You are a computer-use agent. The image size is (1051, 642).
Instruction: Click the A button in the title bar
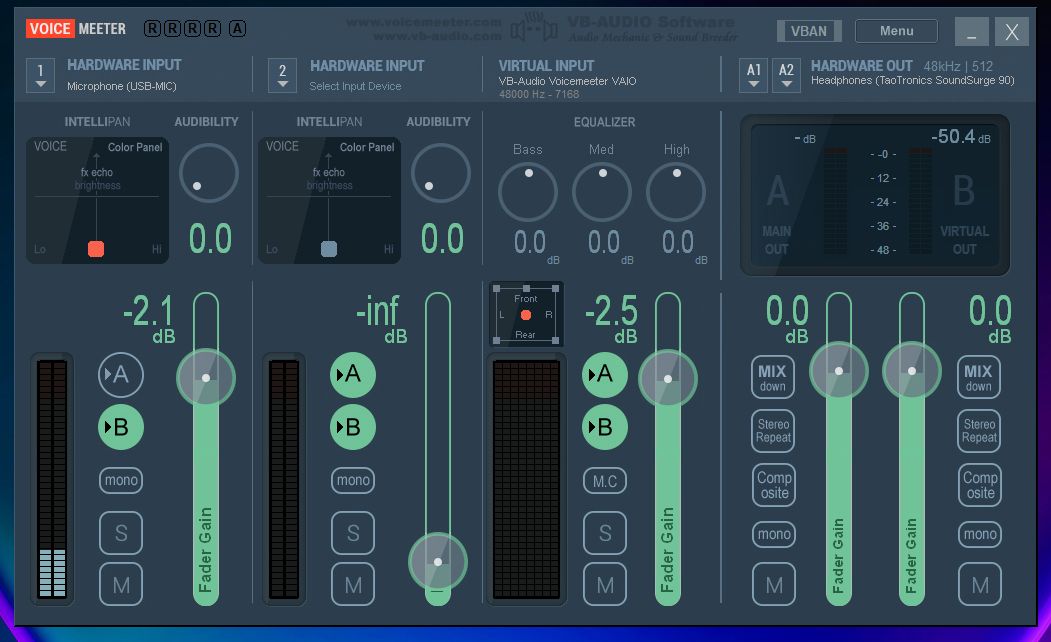[237, 30]
